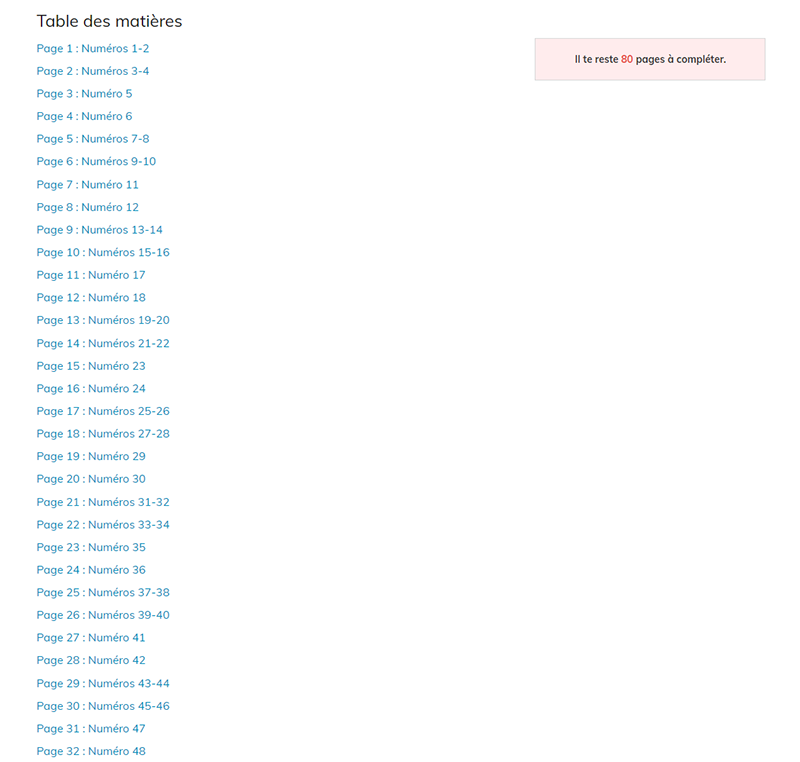The width and height of the screenshot is (800, 762).
Task: Open Page 13 : Numéros 19-20
Action: pos(103,320)
